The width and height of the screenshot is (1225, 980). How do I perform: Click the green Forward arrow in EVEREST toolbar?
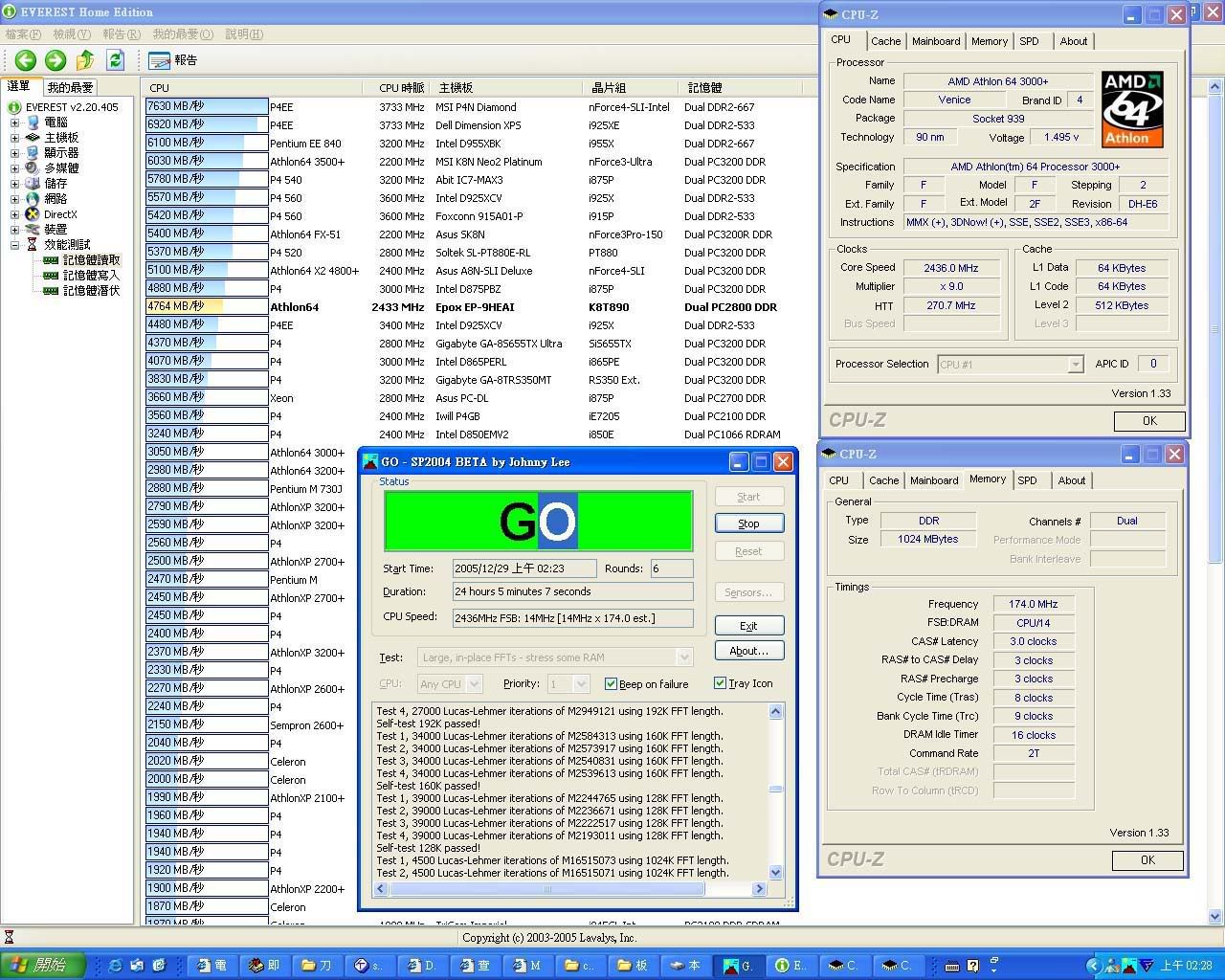56,60
